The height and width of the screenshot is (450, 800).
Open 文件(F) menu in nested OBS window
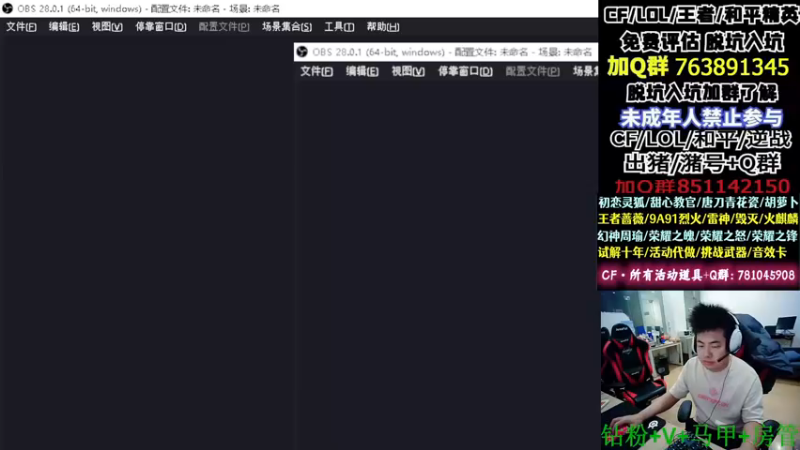coord(316,71)
